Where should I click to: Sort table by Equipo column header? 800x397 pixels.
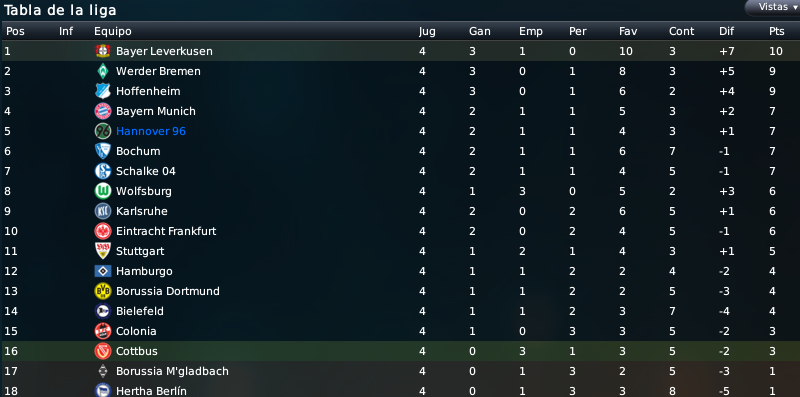(113, 31)
